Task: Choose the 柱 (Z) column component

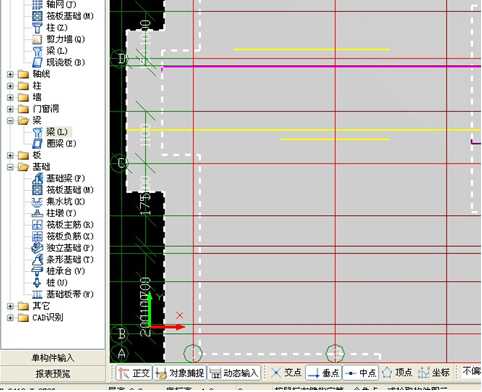Action: tap(50, 28)
